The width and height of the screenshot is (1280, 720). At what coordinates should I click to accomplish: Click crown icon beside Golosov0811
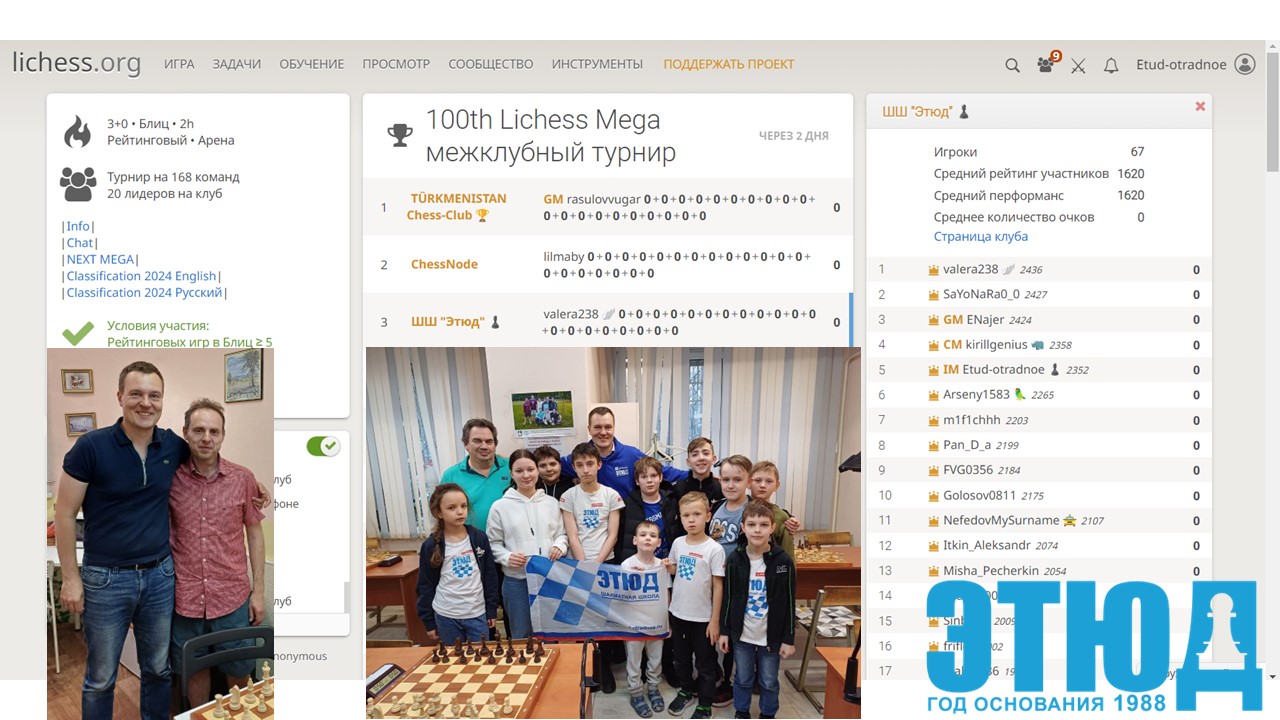point(933,496)
